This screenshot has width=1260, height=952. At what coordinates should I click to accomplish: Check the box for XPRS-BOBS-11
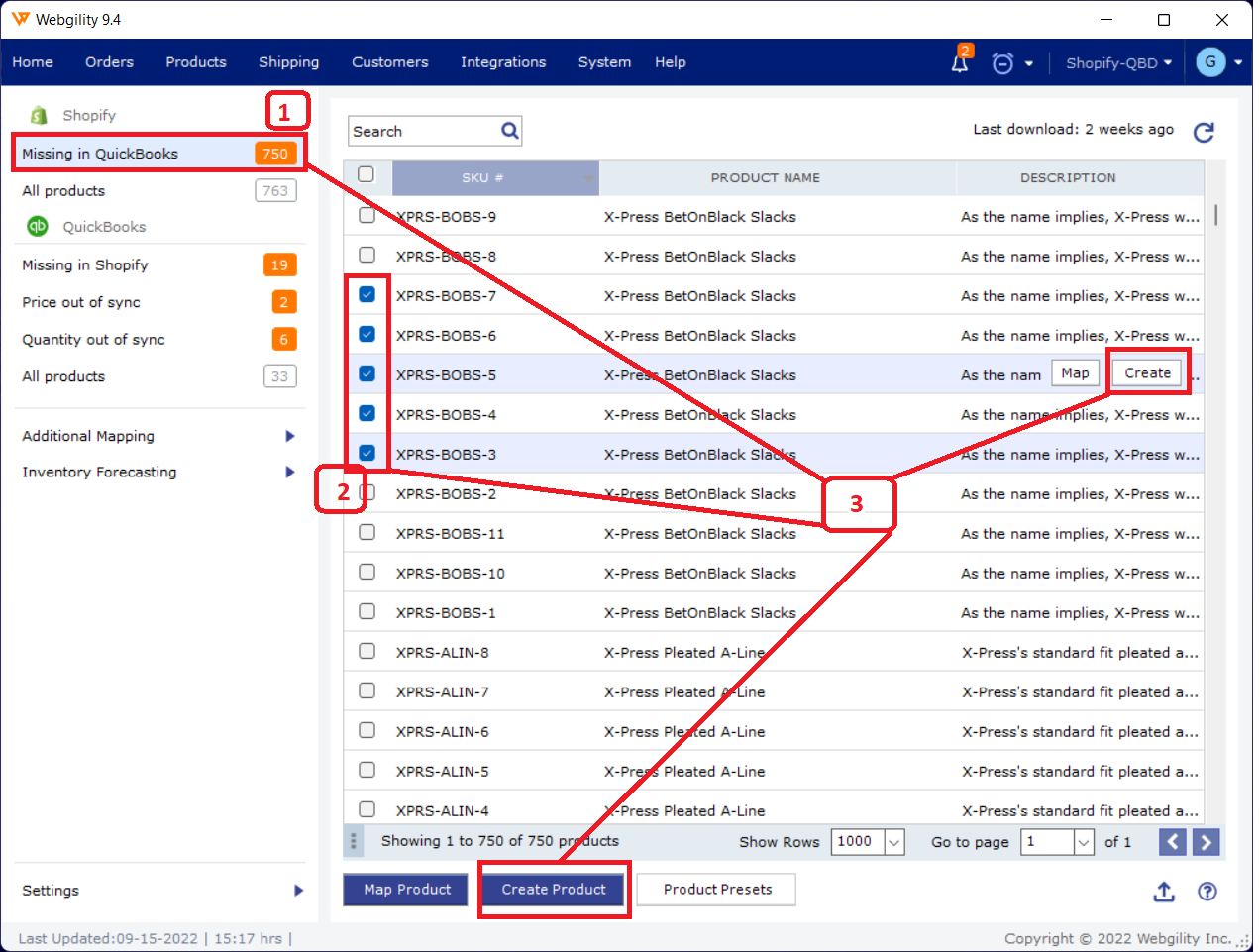367,532
